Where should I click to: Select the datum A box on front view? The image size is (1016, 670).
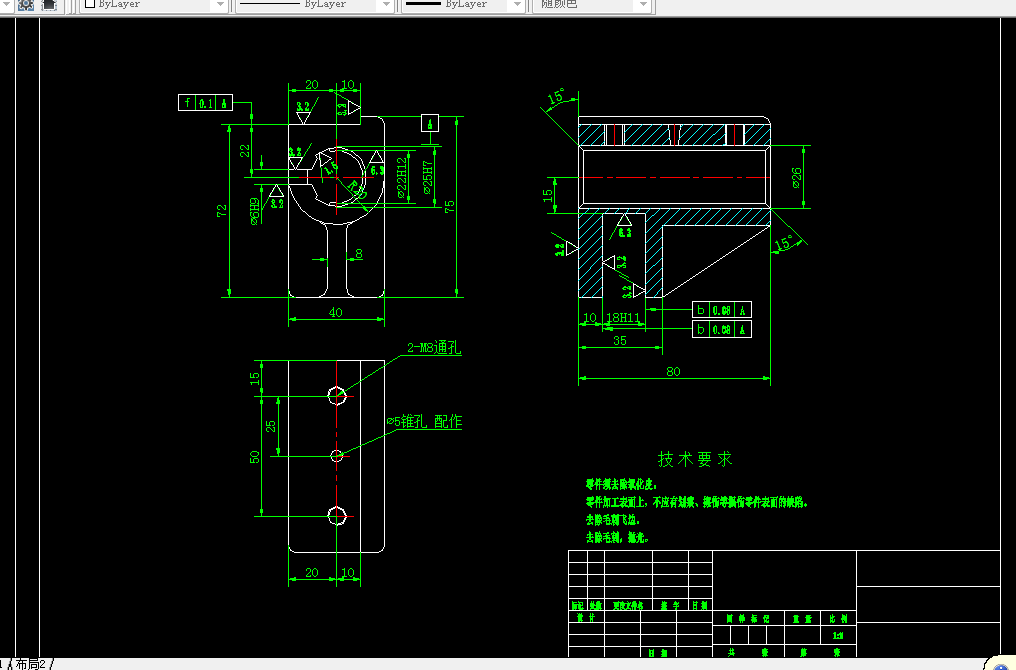pyautogui.click(x=430, y=123)
